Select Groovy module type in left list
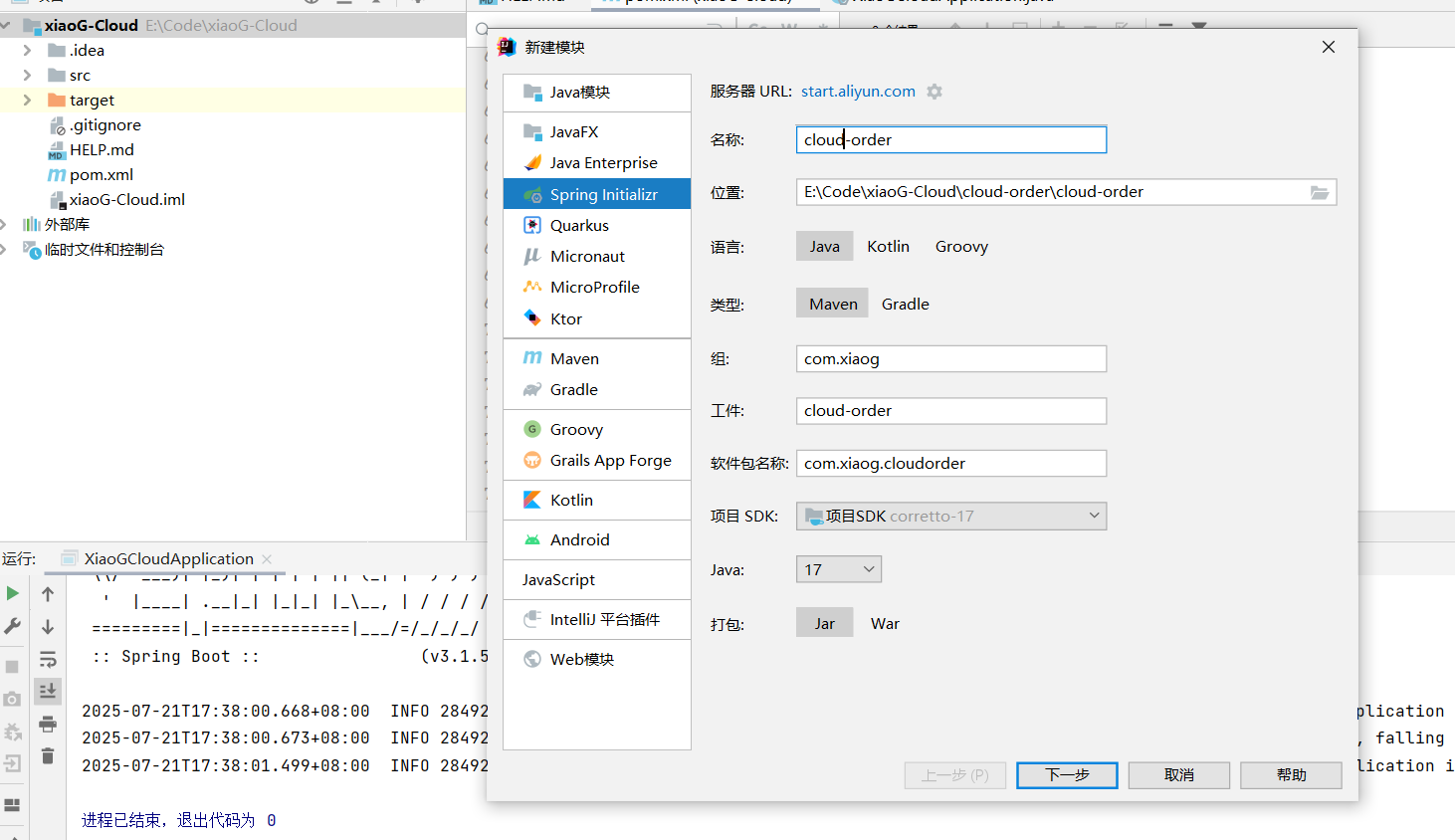Image resolution: width=1455 pixels, height=840 pixels. point(597,429)
